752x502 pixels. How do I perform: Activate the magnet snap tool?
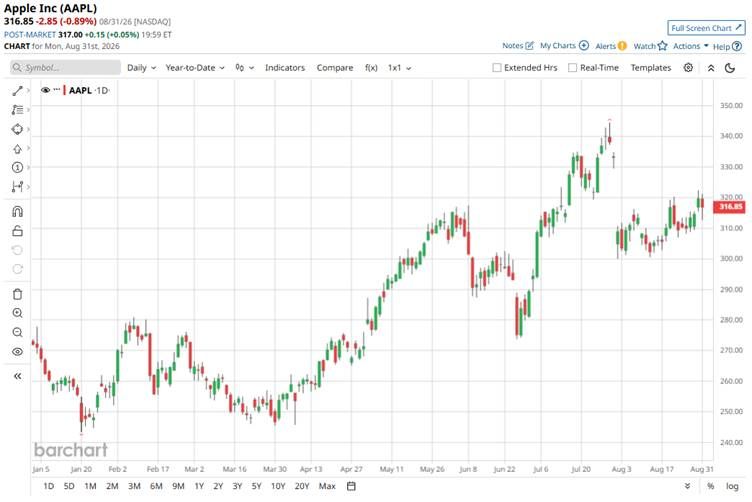pos(17,211)
